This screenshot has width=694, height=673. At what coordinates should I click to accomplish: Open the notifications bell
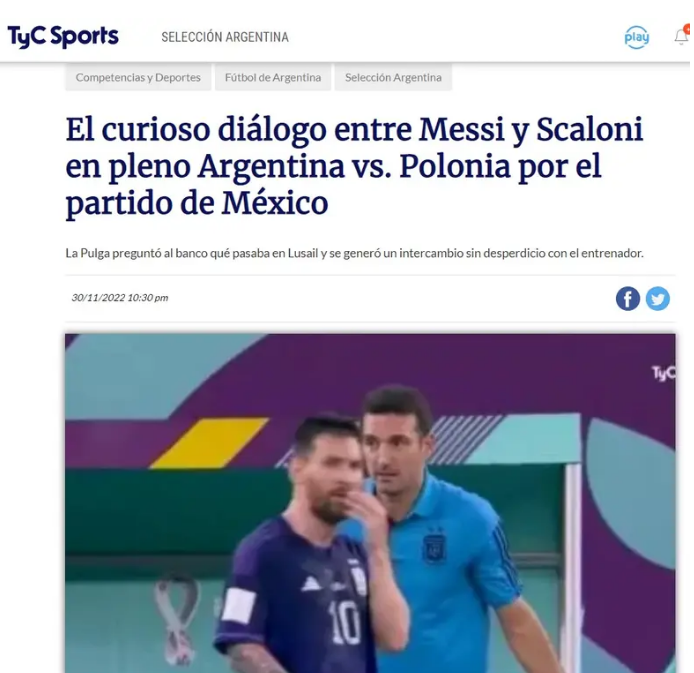pyautogui.click(x=681, y=37)
